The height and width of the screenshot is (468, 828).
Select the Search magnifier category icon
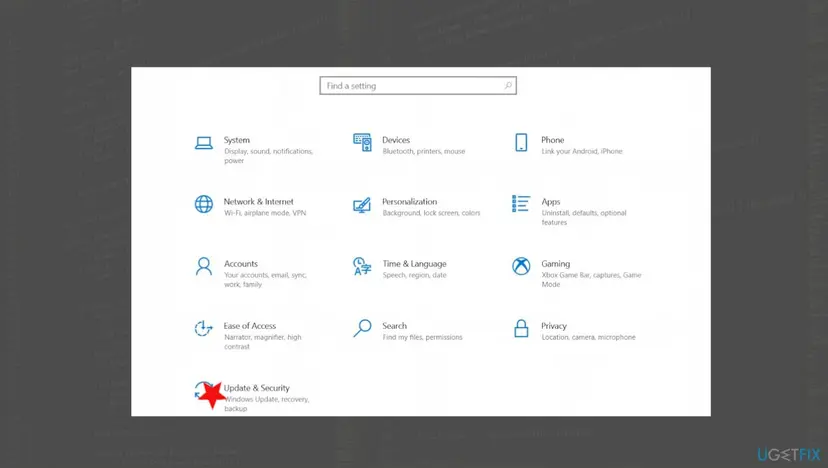362,328
